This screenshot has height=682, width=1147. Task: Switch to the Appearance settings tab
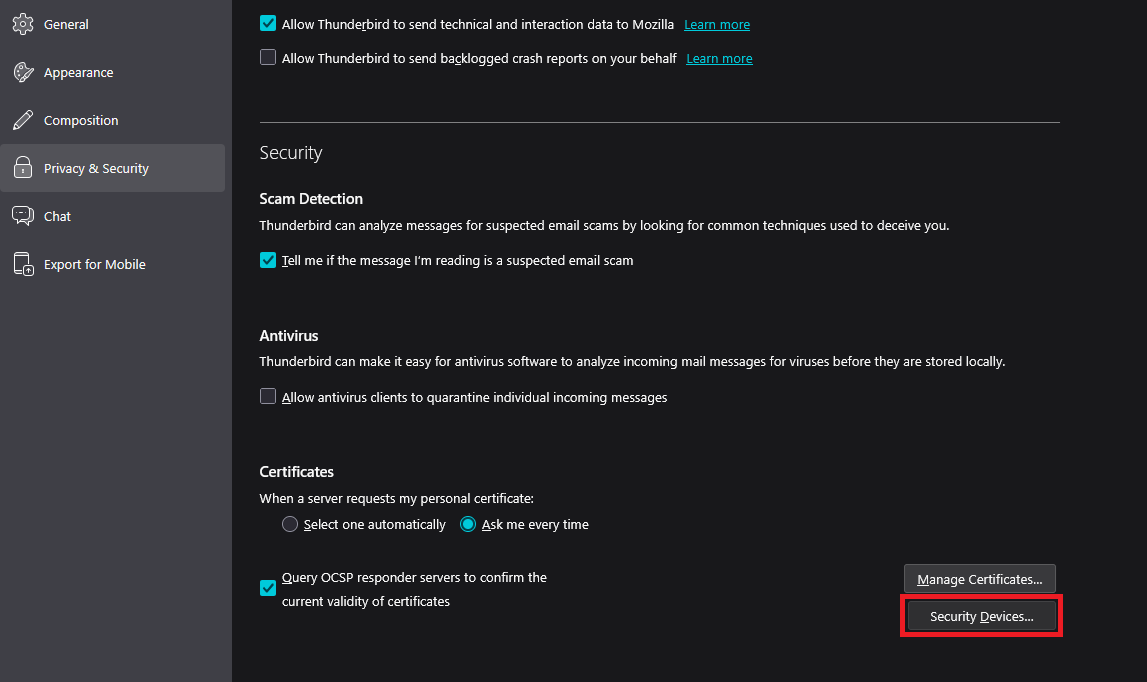(x=78, y=72)
